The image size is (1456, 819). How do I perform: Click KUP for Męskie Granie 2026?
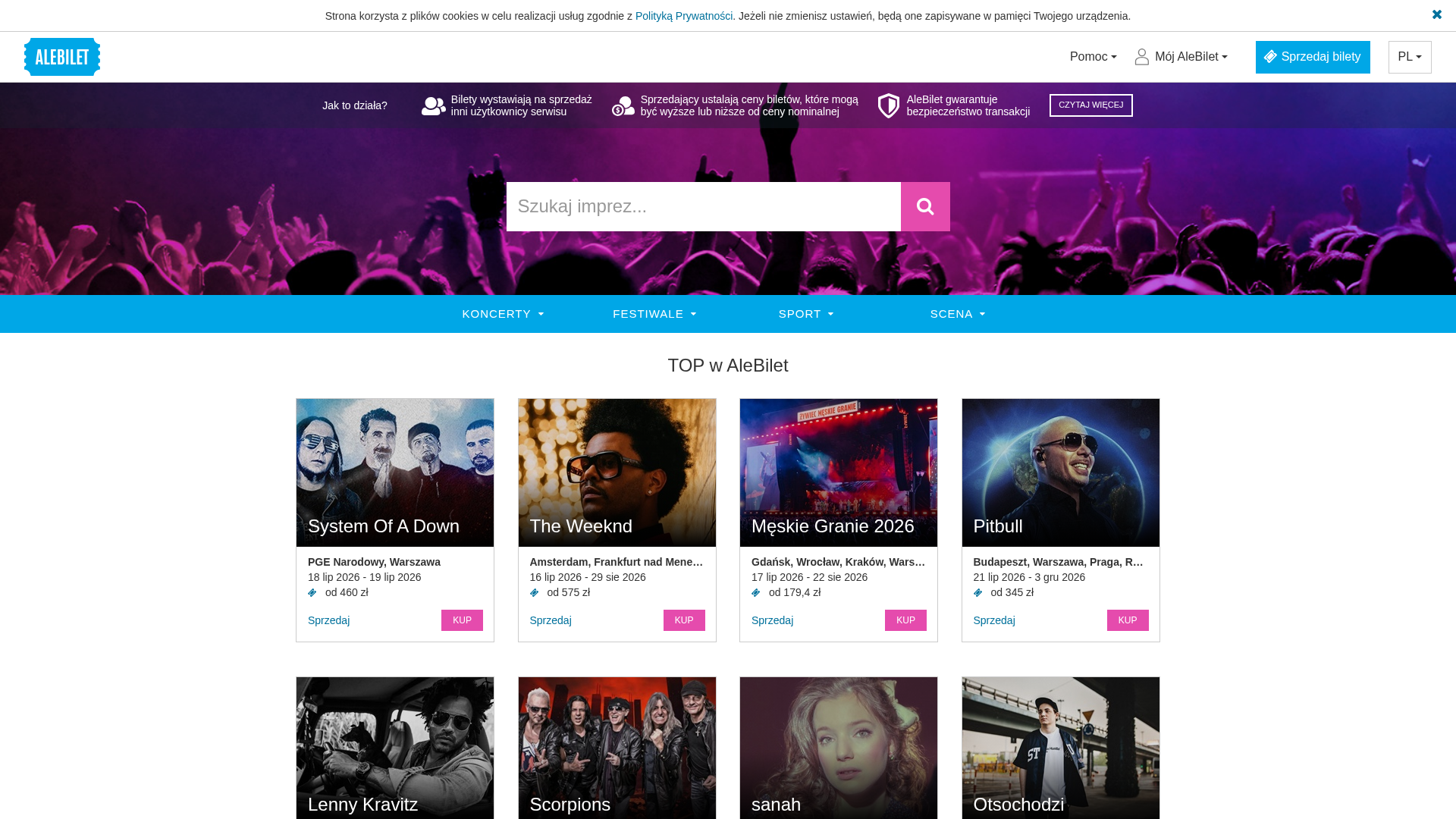coord(905,620)
